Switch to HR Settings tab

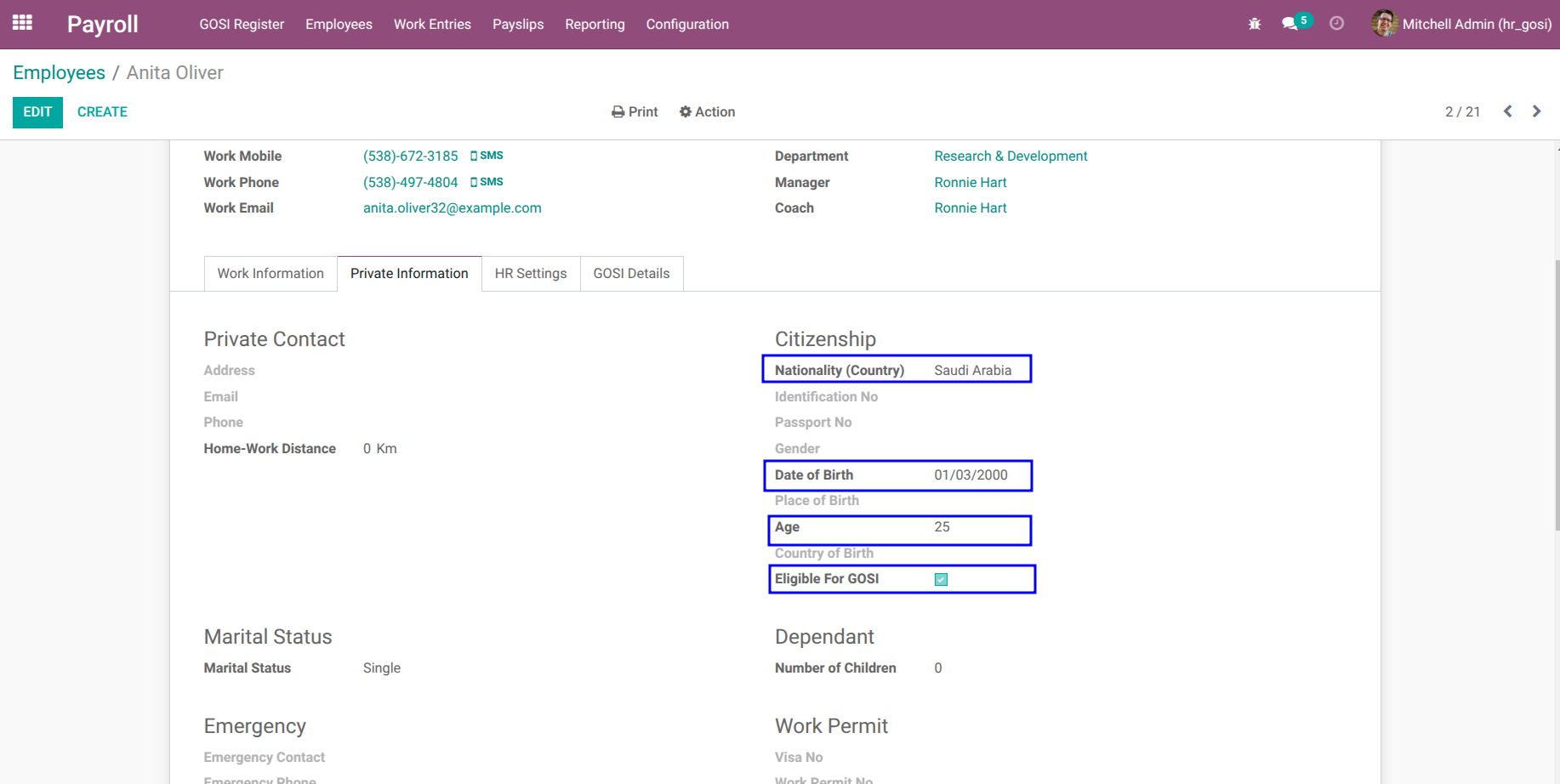pyautogui.click(x=531, y=274)
